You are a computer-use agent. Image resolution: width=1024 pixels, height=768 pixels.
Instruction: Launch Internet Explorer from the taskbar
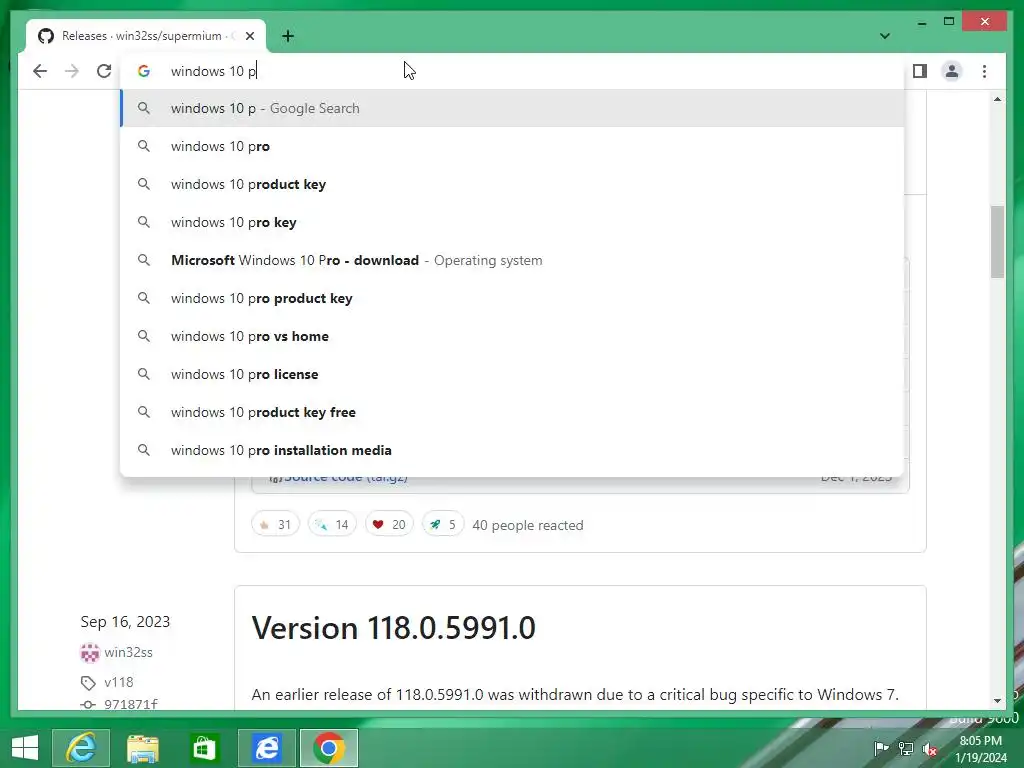[x=81, y=748]
